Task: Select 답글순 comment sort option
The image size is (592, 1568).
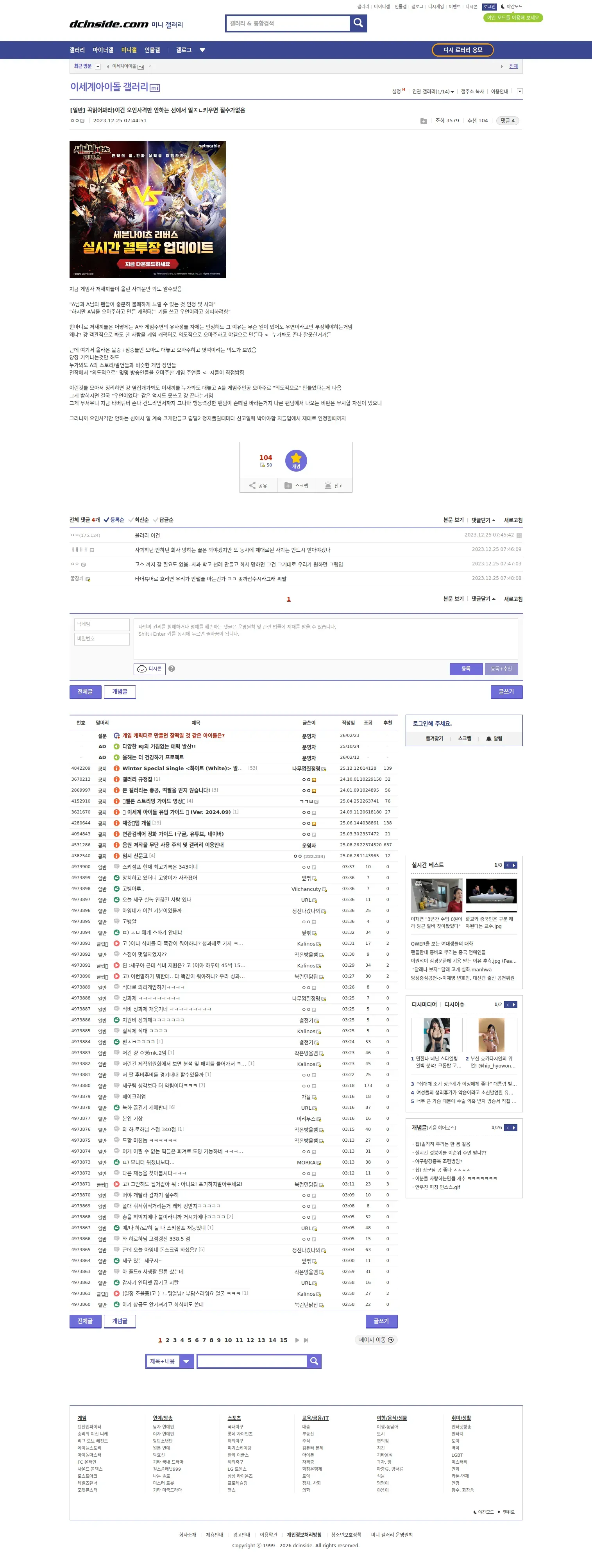Action: 163,520
